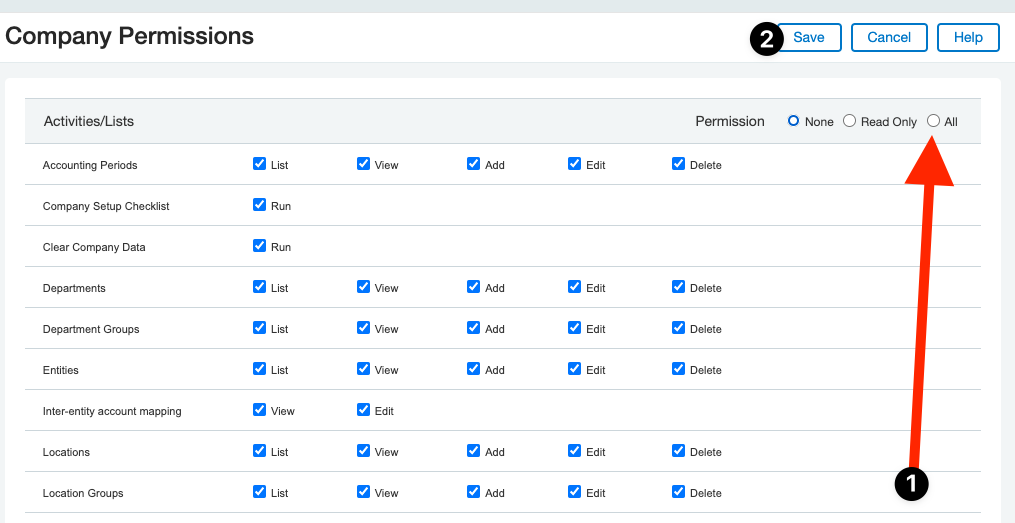Toggle Edit for Inter-entity account mapping
This screenshot has height=523, width=1015.
point(363,410)
